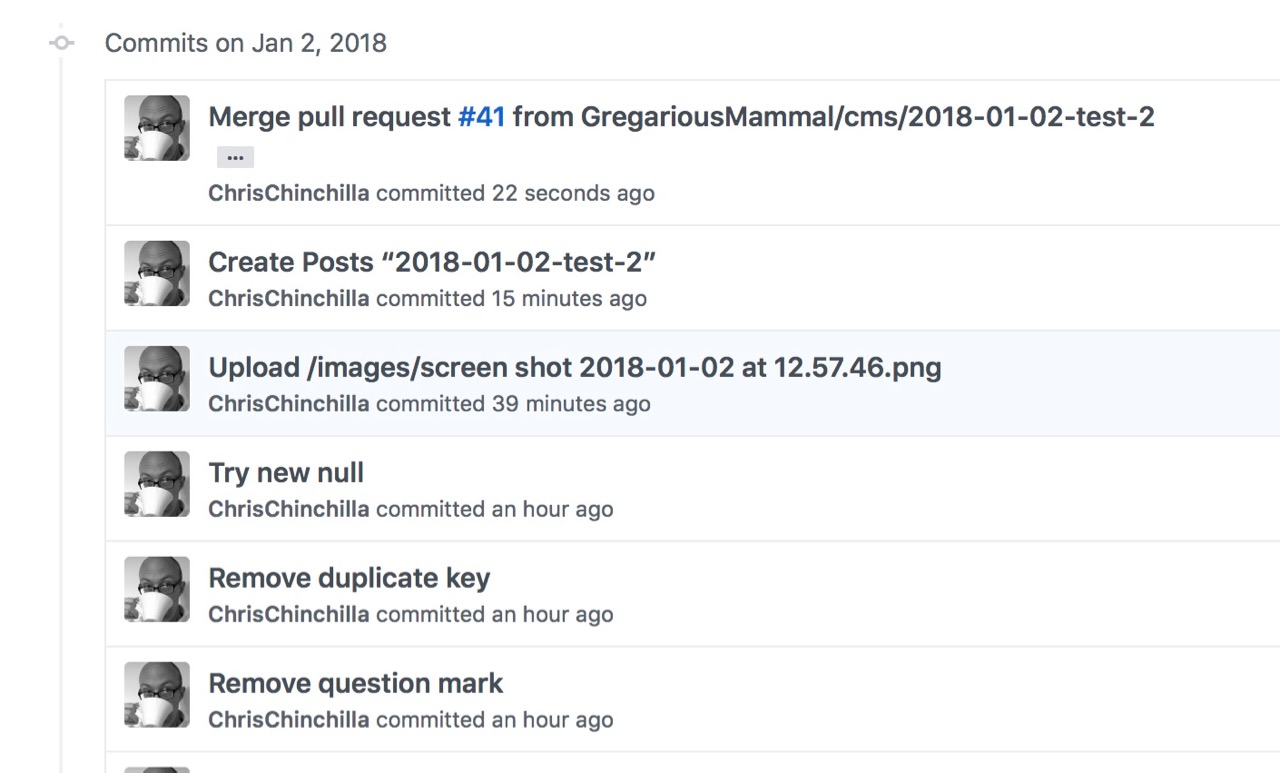
Task: Open pull request #41 link
Action: (x=481, y=117)
